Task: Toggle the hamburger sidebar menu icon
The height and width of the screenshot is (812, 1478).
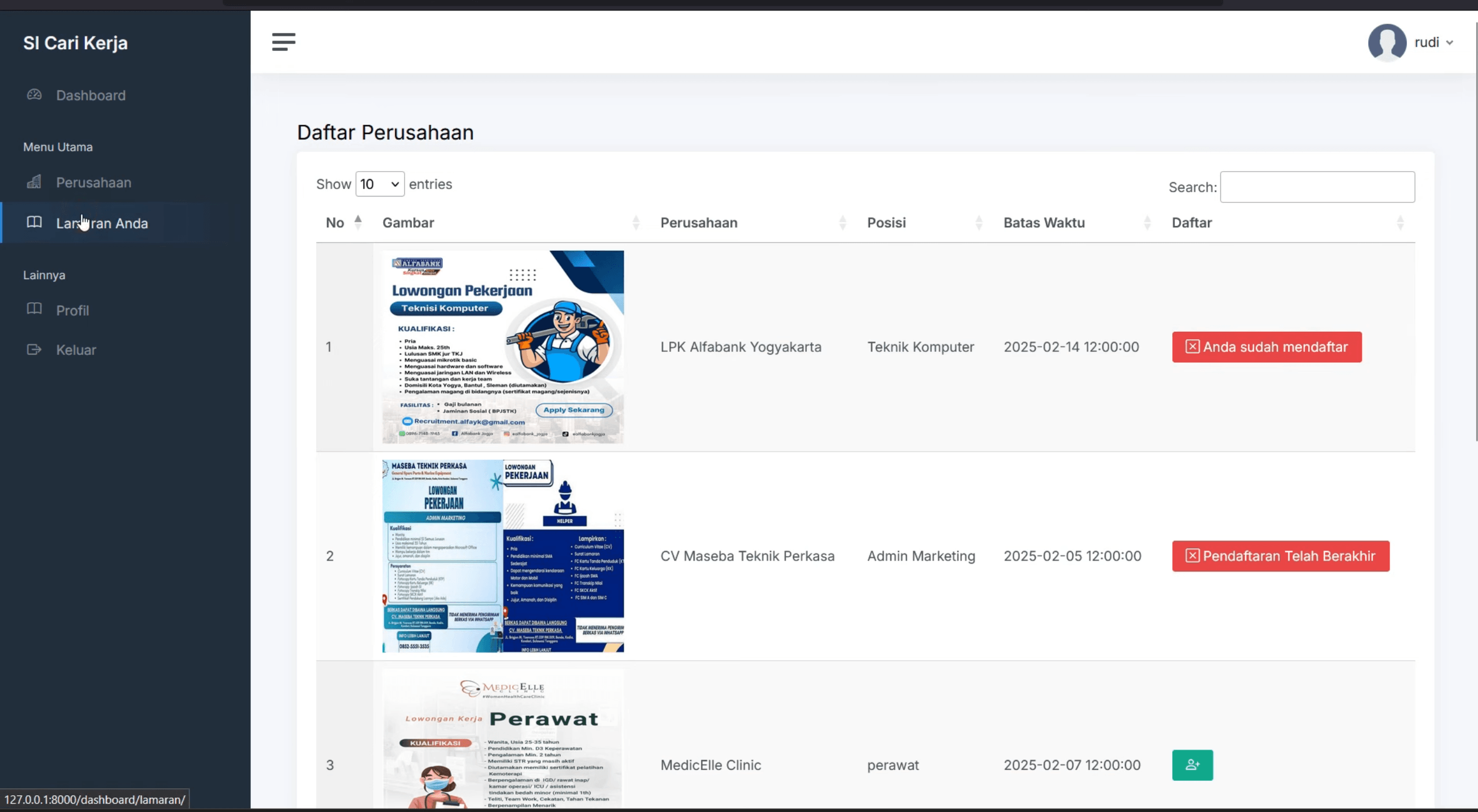Action: click(x=283, y=42)
